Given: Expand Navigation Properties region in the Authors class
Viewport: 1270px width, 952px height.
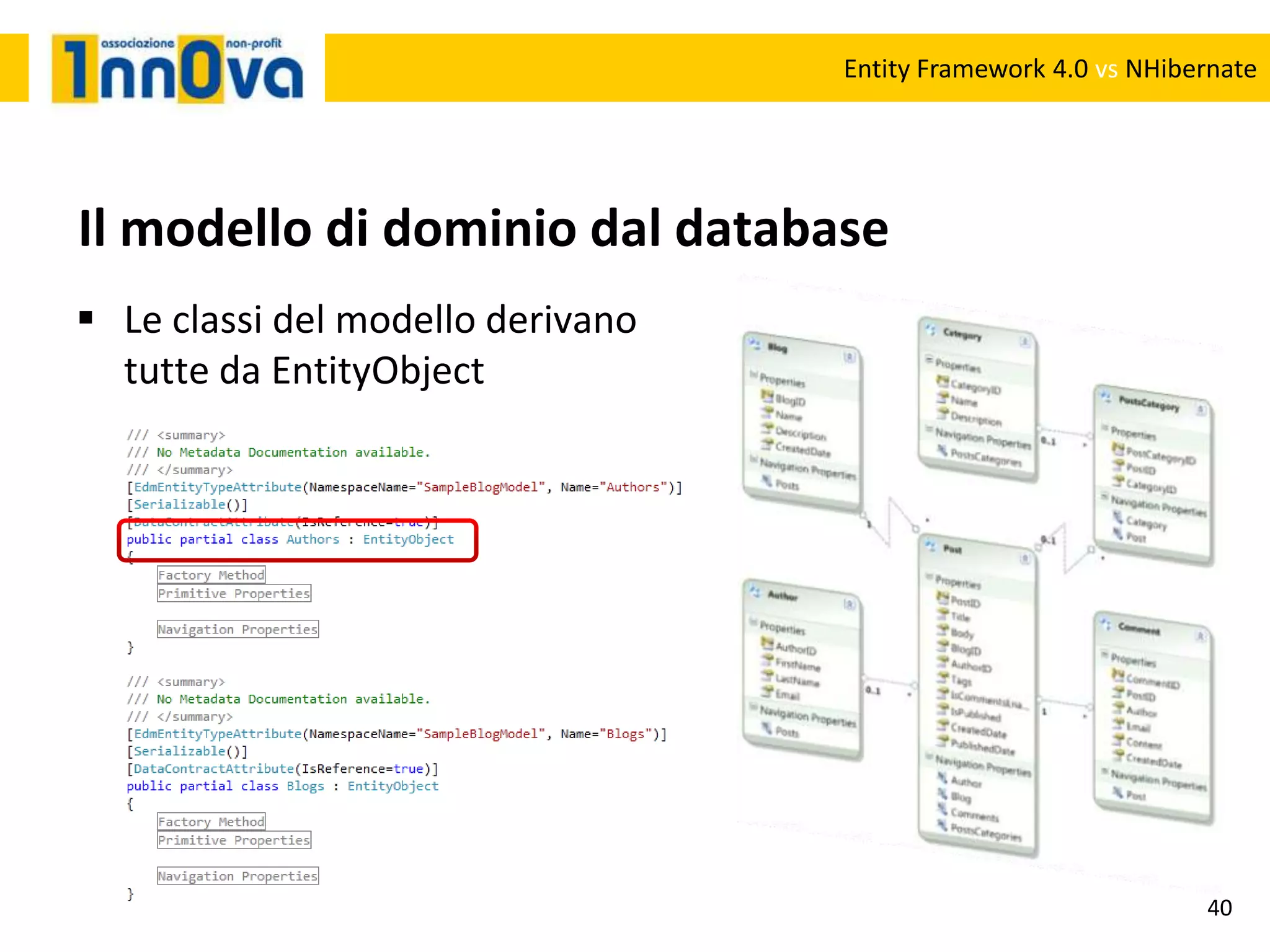Looking at the screenshot, I should [x=238, y=630].
